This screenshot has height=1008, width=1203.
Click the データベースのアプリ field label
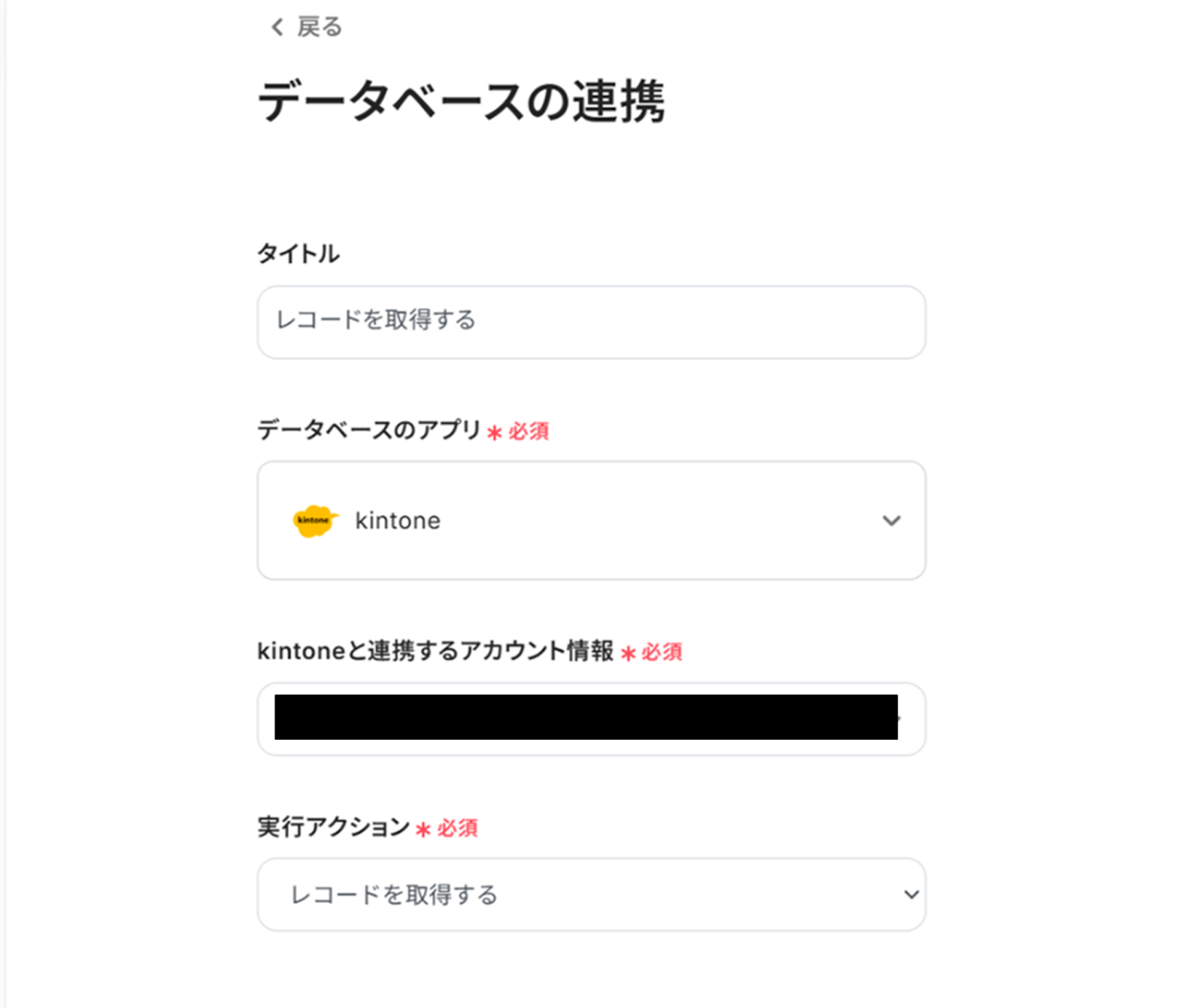point(369,430)
